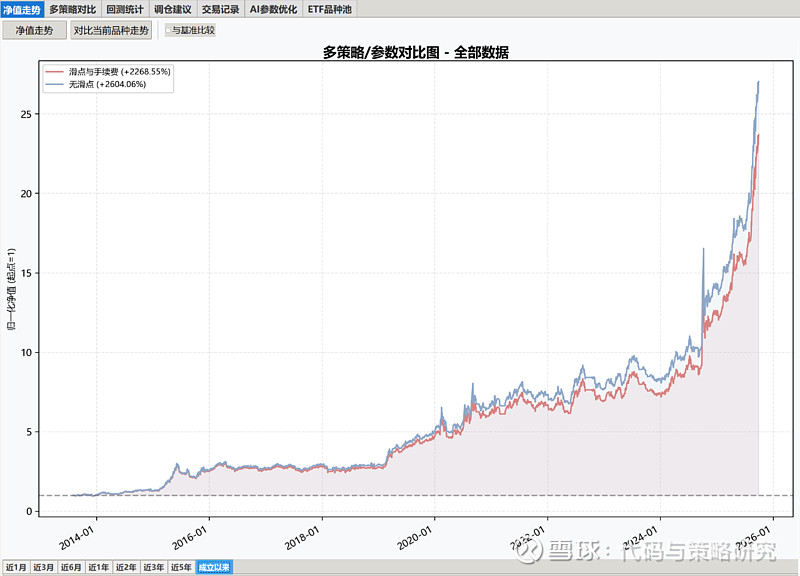Viewport: 800px width, 576px height.
Task: Select the 近3月 time range
Action: [43, 567]
